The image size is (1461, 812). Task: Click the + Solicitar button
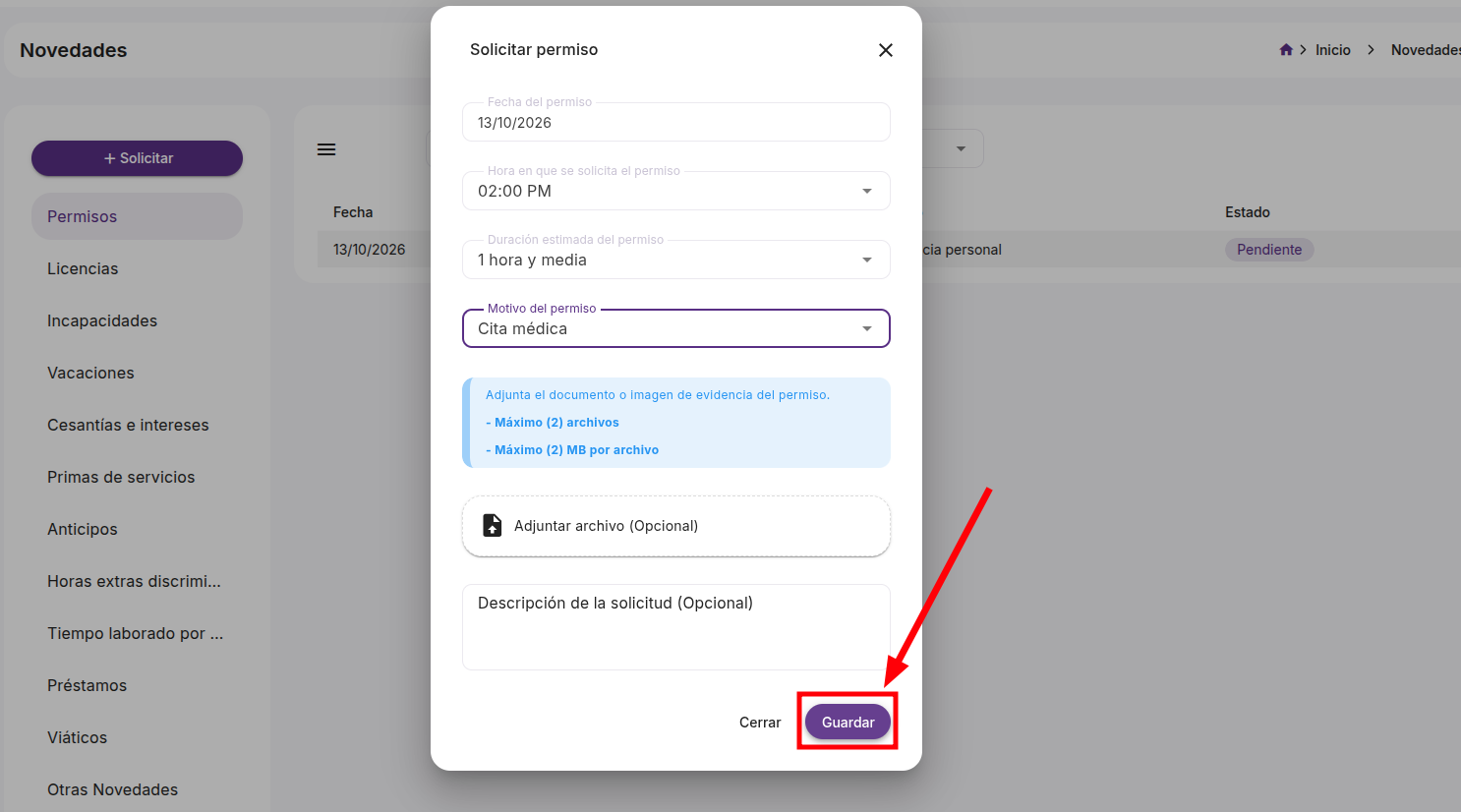pyautogui.click(x=138, y=158)
